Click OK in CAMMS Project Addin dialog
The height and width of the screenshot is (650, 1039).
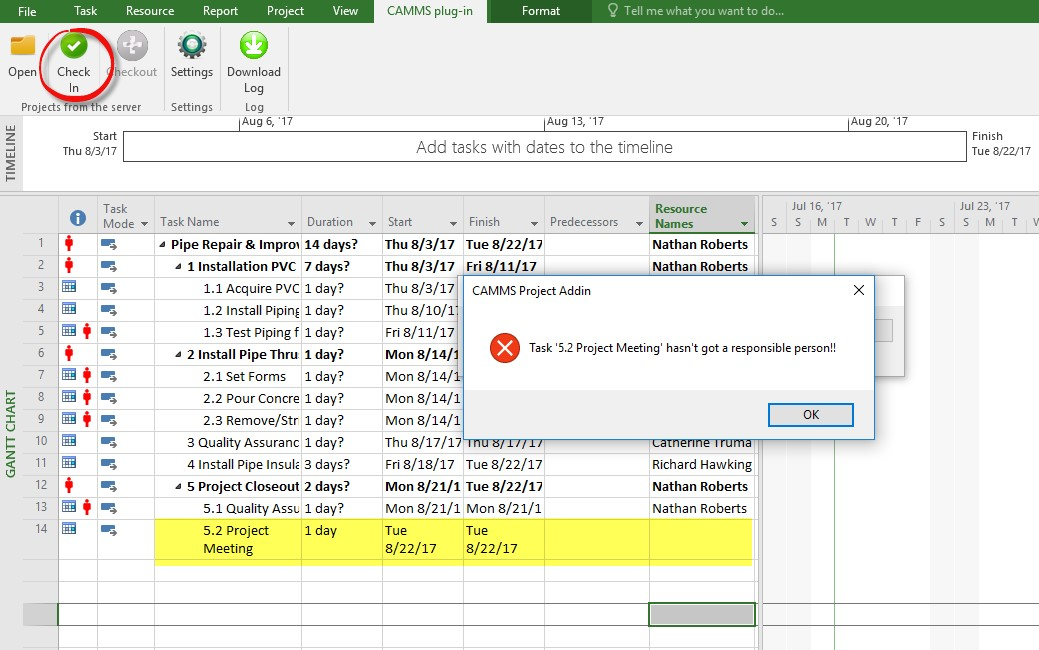[811, 415]
